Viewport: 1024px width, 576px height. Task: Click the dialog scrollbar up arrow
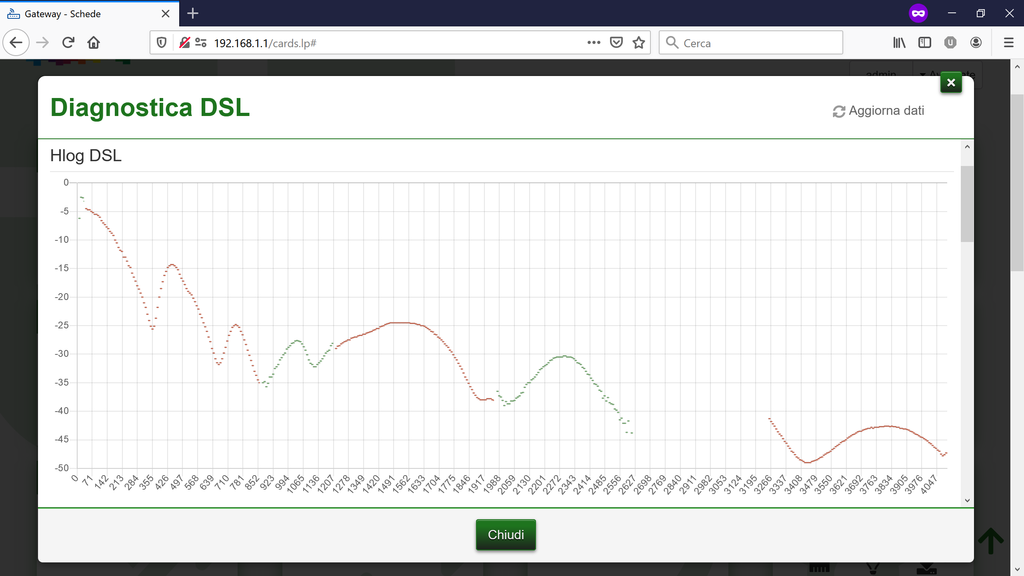pyautogui.click(x=967, y=147)
